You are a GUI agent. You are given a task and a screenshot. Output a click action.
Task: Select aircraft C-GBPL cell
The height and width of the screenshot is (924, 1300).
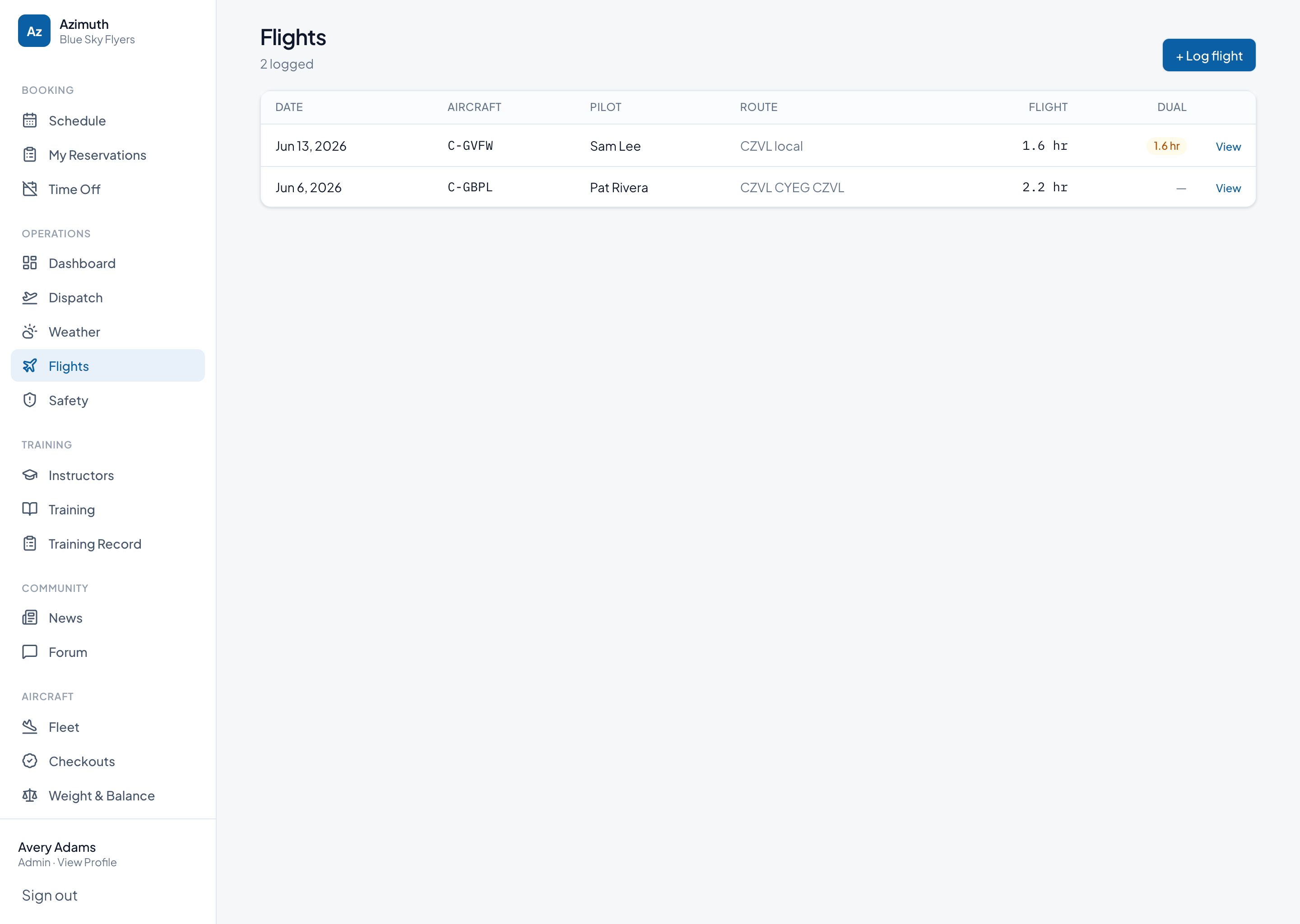click(x=469, y=187)
